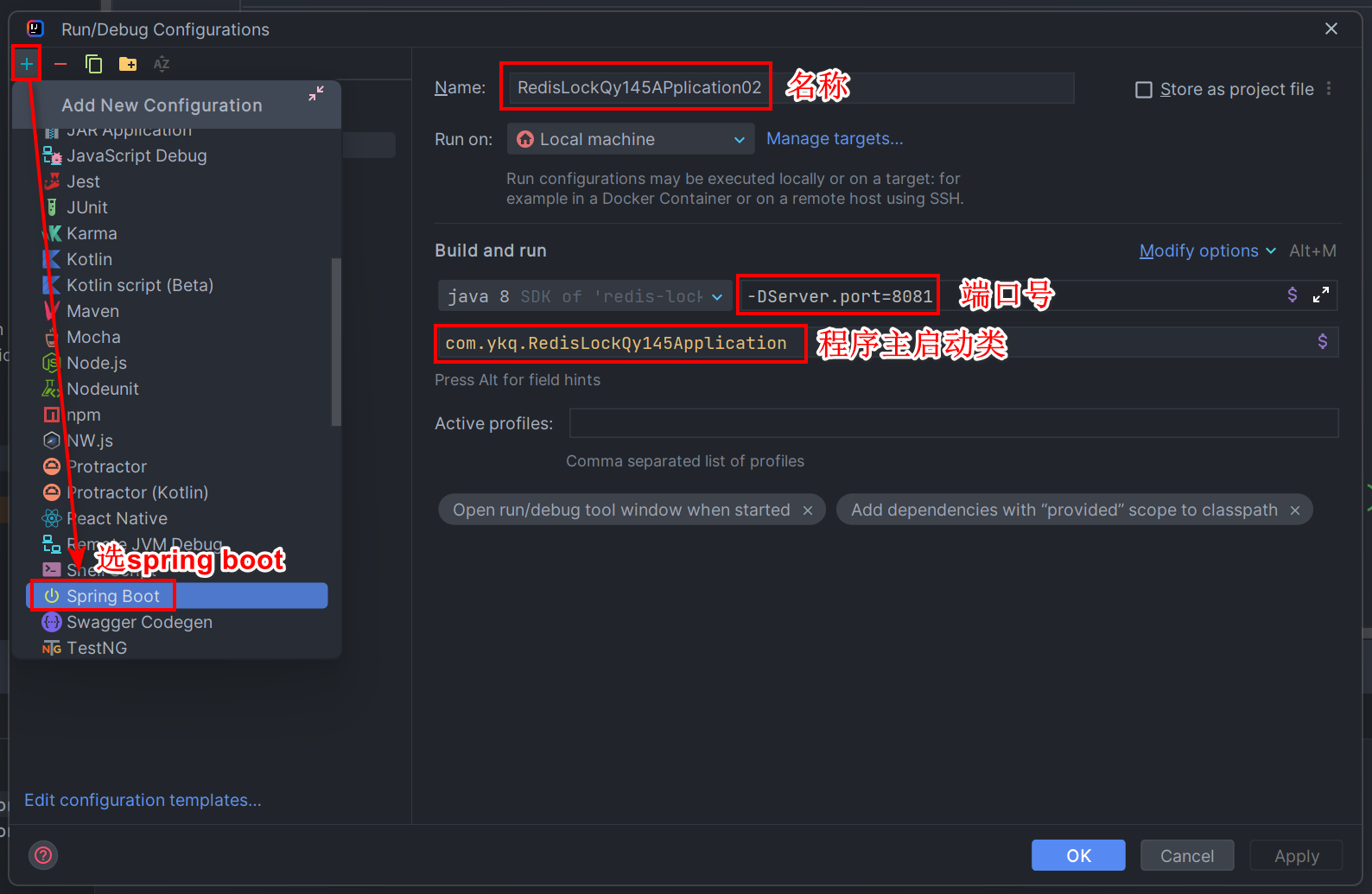This screenshot has width=1372, height=894.
Task: Collapse the Add New Configuration popup
Action: click(316, 93)
